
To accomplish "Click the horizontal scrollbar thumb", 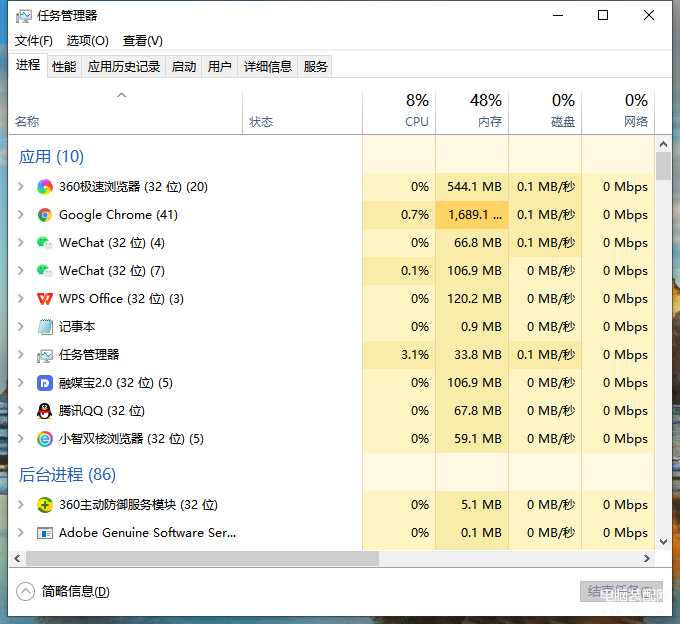I will tap(202, 559).
